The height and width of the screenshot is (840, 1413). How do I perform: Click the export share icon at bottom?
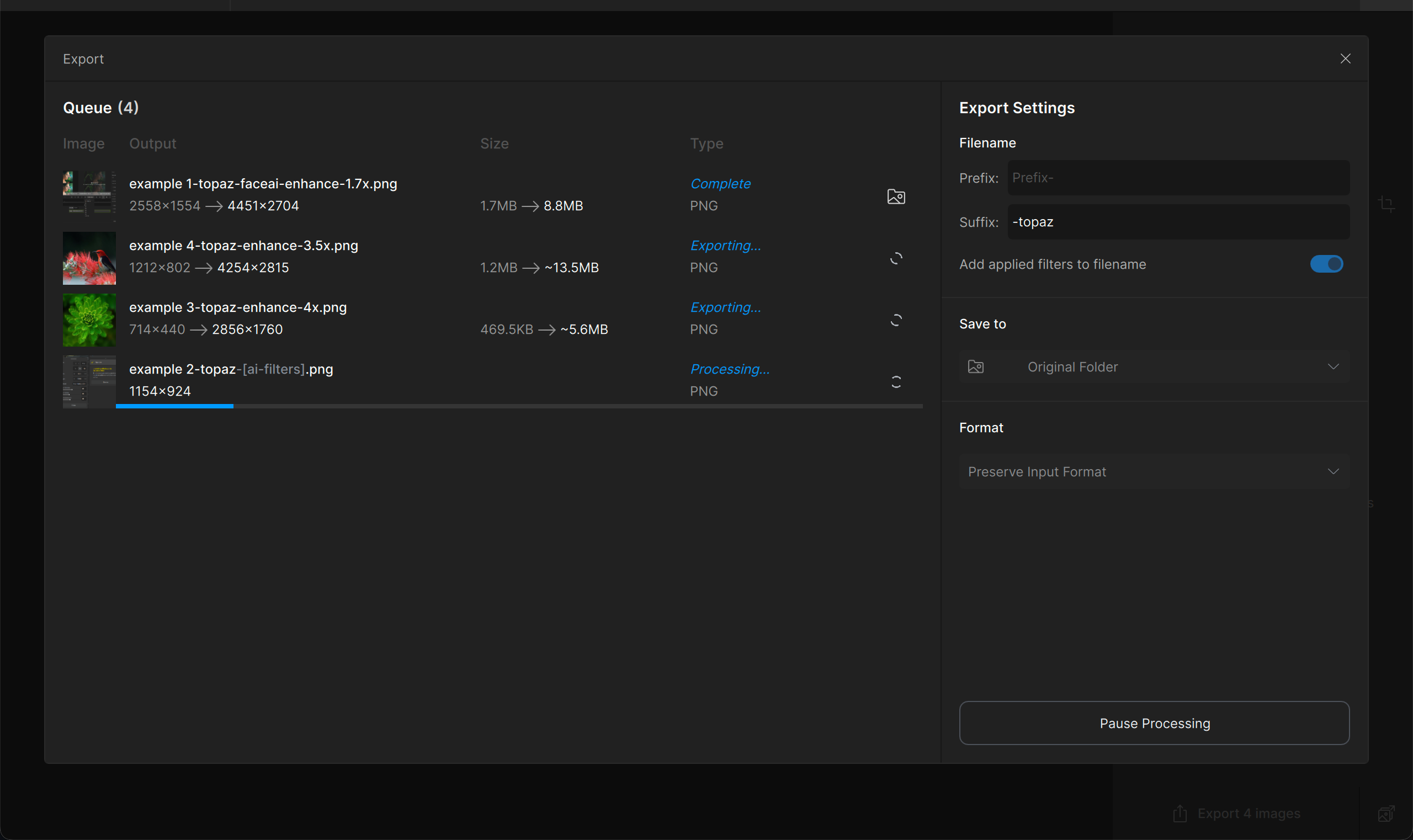point(1180,814)
